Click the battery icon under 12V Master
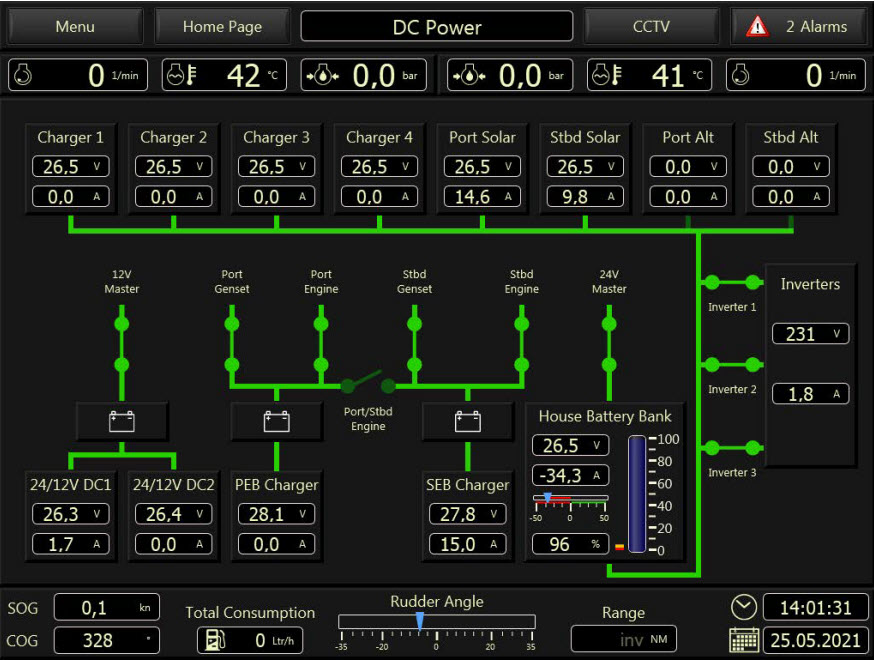 click(122, 421)
